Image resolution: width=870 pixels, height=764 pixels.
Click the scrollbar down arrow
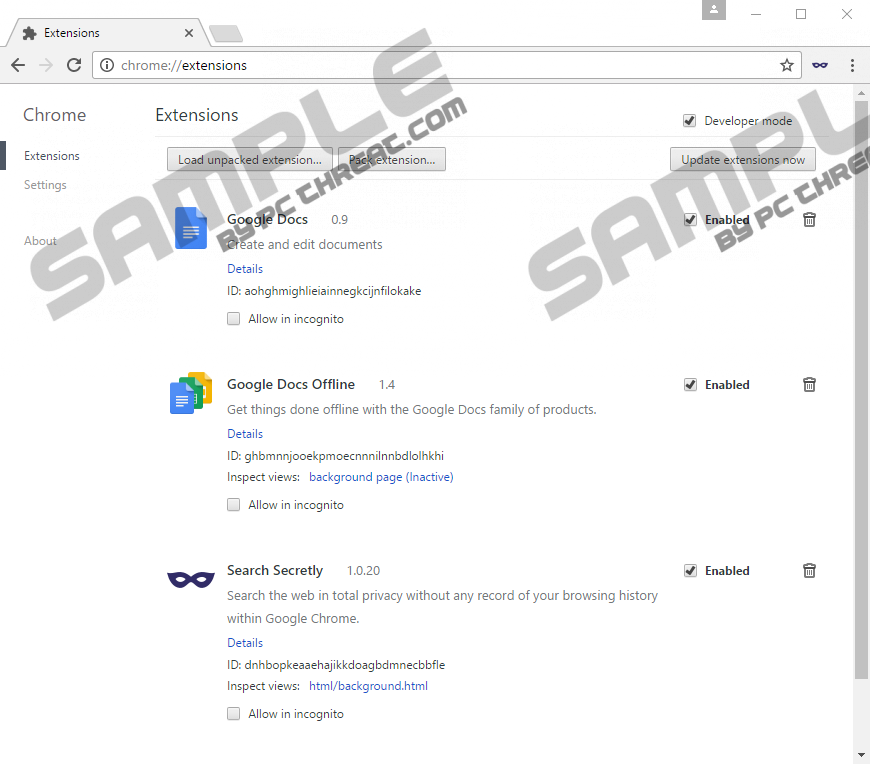click(x=861, y=754)
